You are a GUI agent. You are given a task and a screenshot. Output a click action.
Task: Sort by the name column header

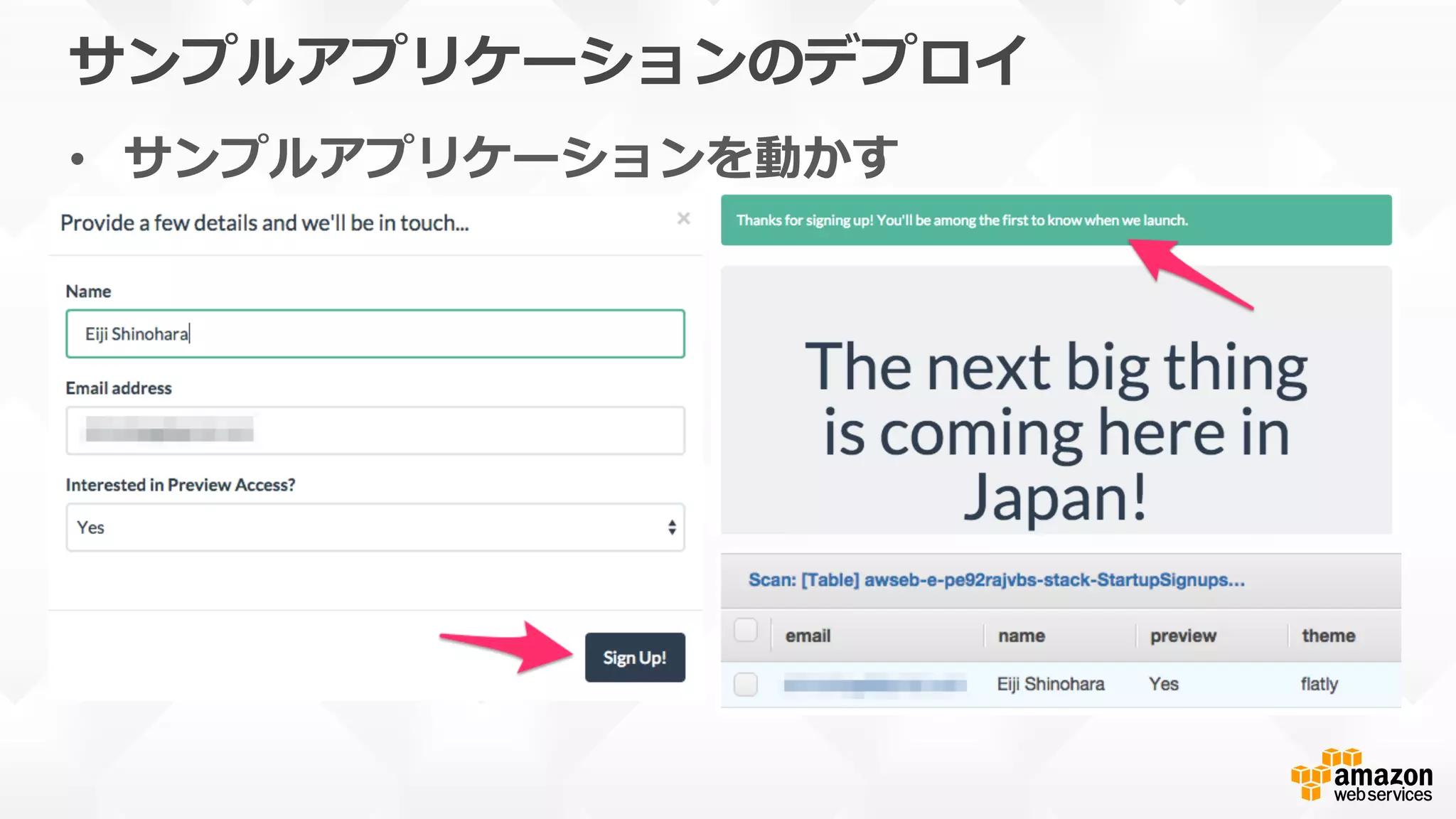pos(1021,636)
